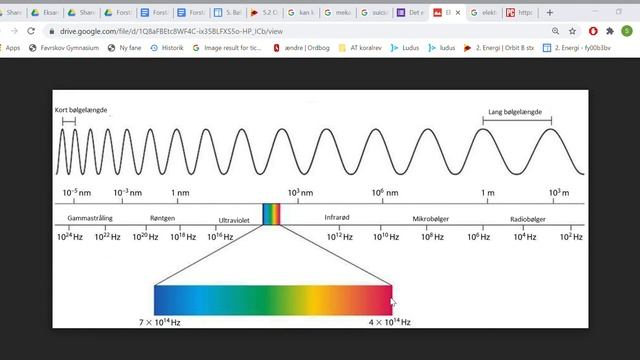Click the 'Røntgen' label
This screenshot has height=360, width=640.
point(162,218)
